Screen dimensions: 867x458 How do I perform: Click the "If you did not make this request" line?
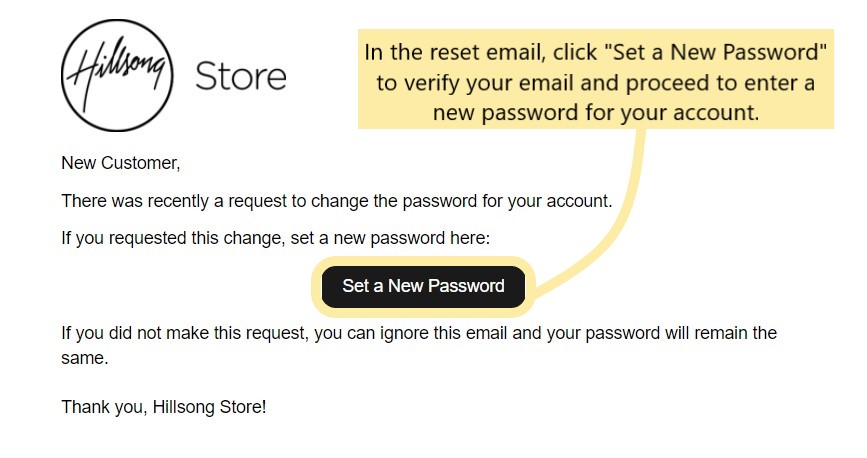pos(418,332)
